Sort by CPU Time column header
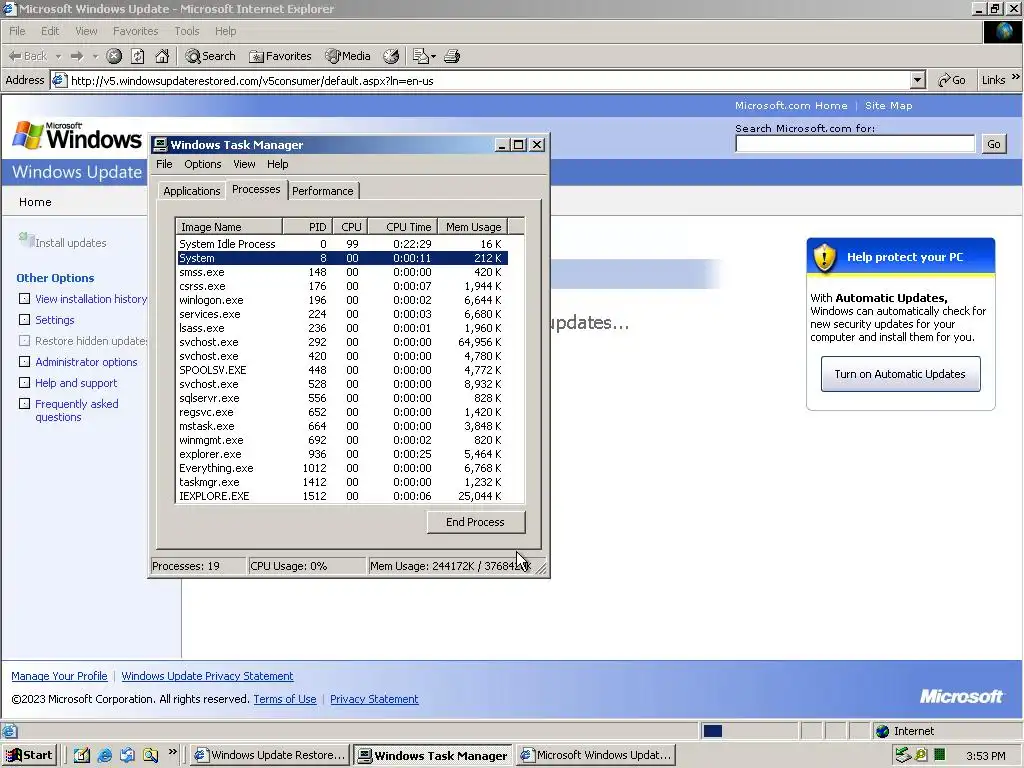1024x768 pixels. pos(403,227)
